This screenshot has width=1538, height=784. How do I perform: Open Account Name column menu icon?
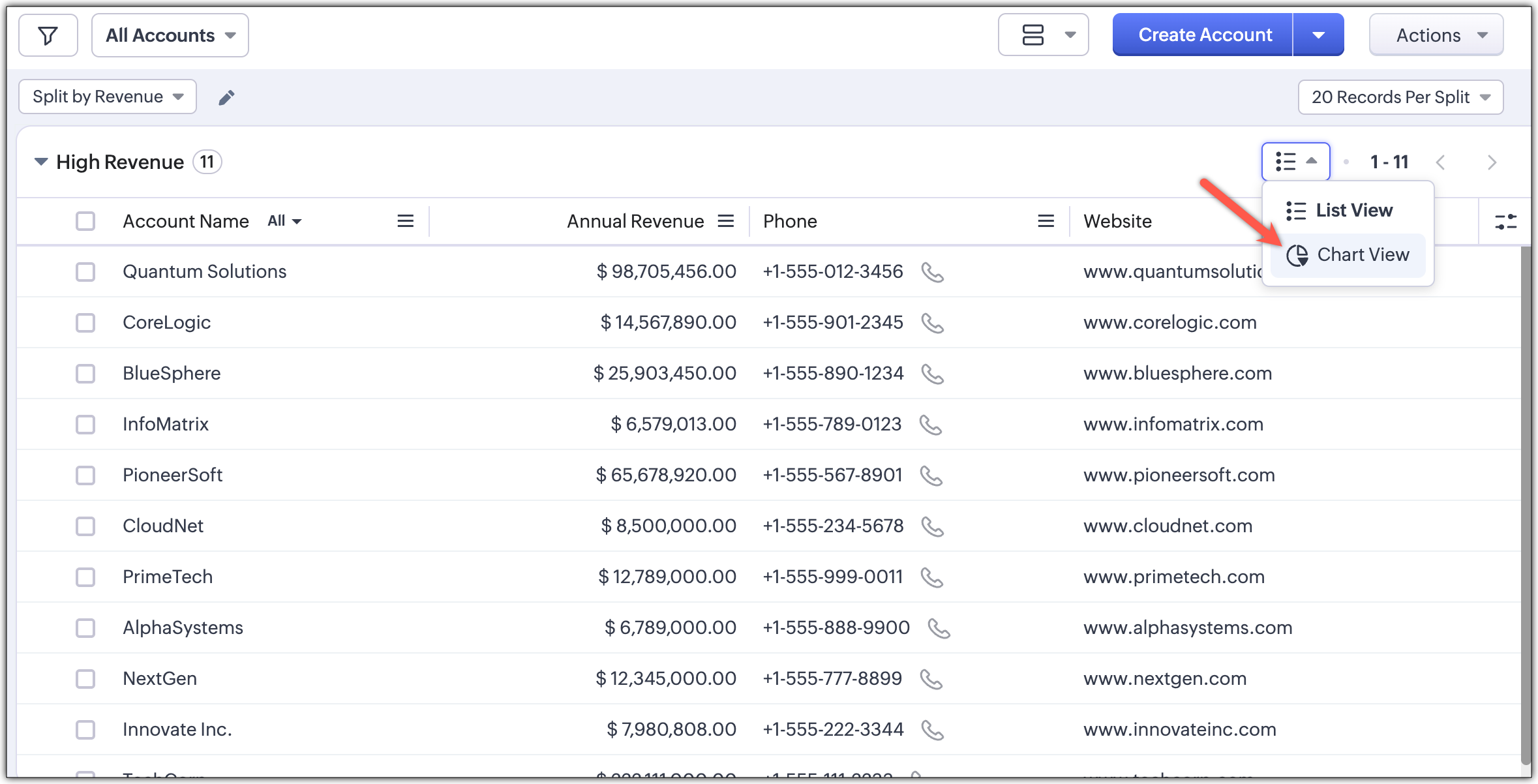pyautogui.click(x=405, y=222)
